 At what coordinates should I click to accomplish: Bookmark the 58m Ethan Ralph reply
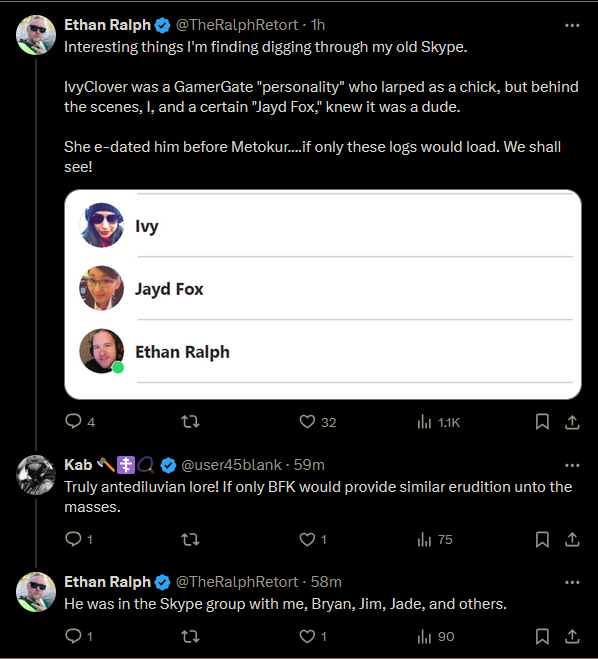(x=542, y=636)
